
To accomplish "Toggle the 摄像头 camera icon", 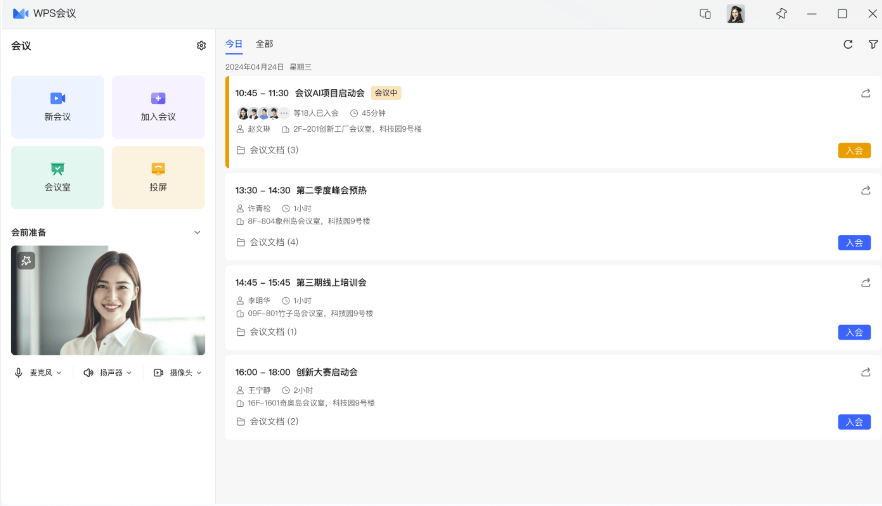I will pyautogui.click(x=159, y=372).
